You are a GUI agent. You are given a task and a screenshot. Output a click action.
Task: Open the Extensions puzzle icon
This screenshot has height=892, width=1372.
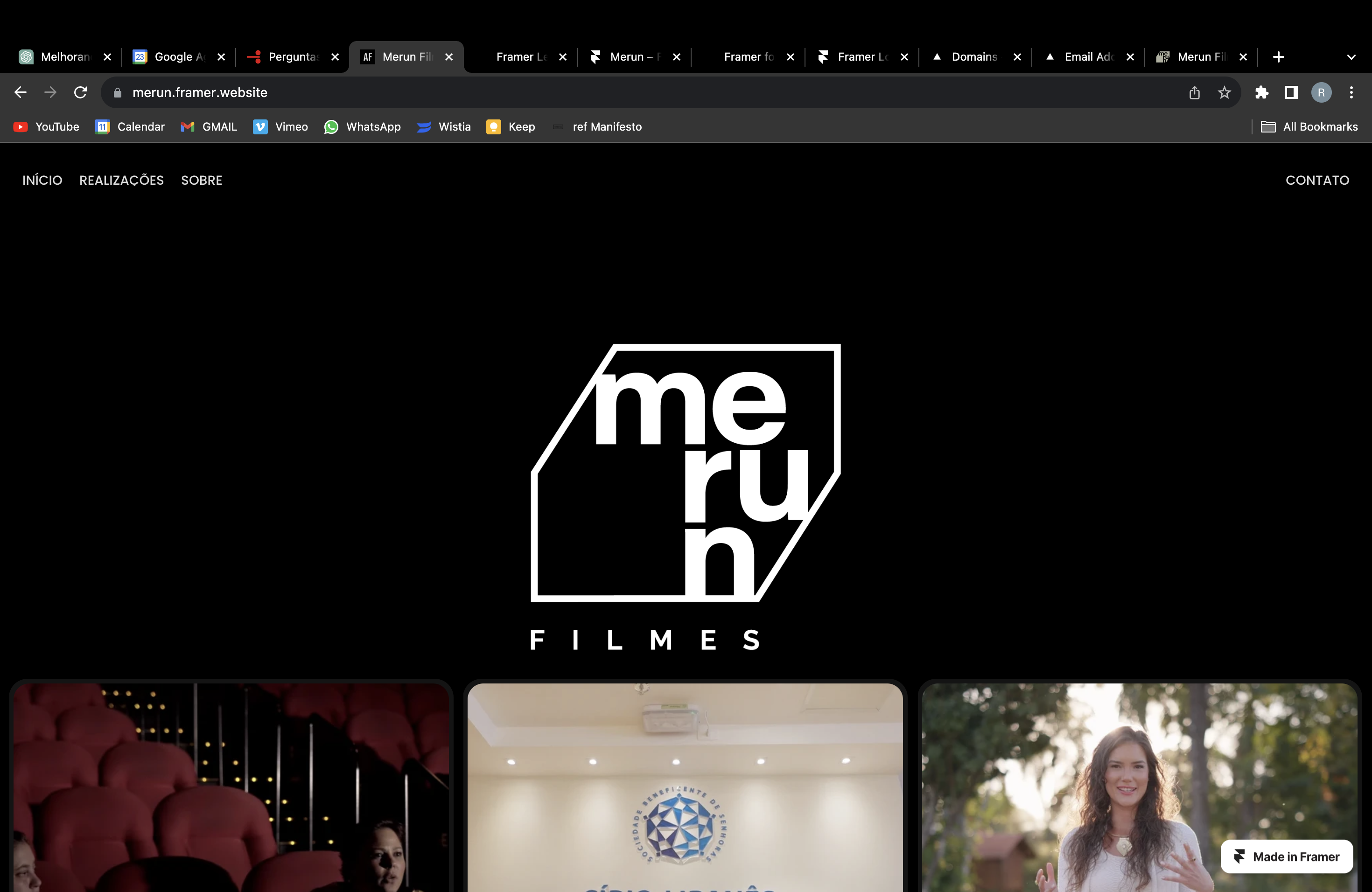1262,93
